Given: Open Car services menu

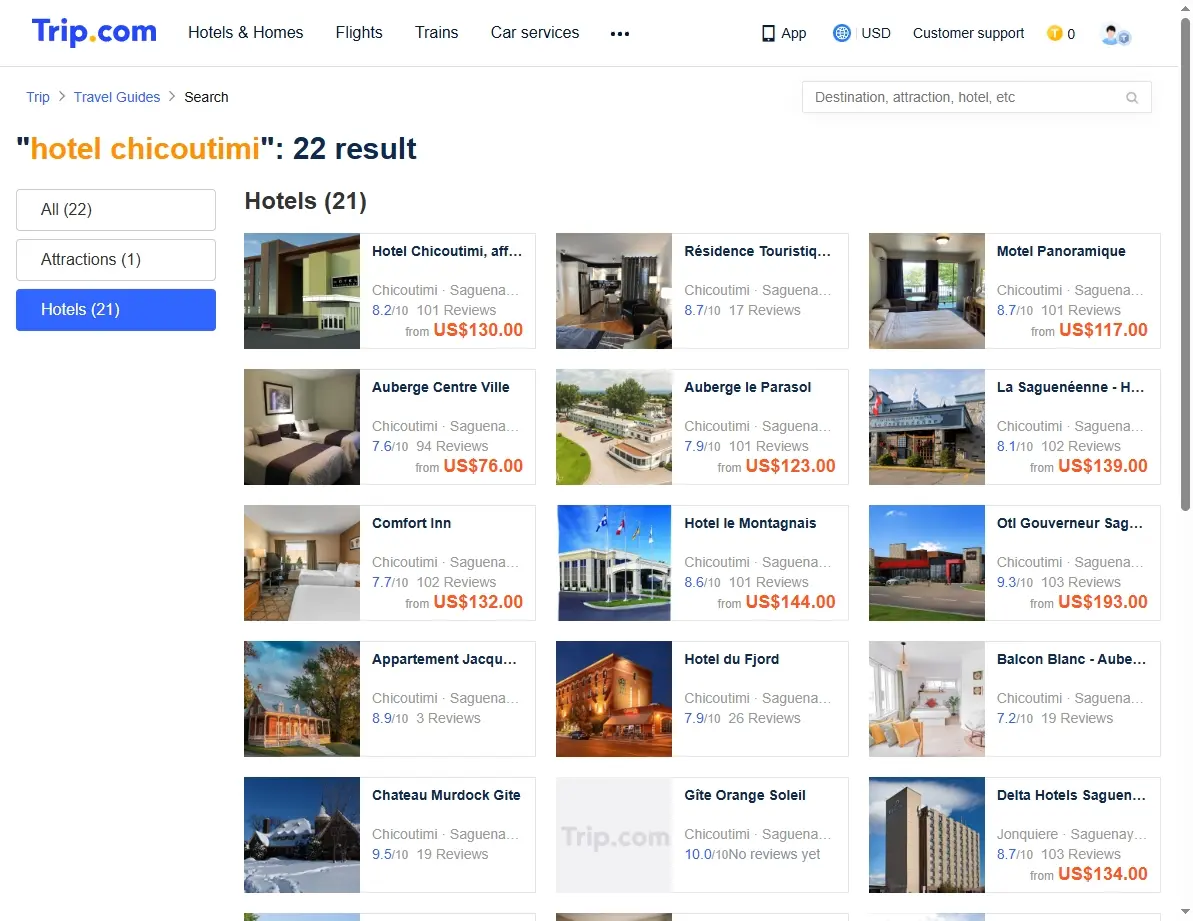Looking at the screenshot, I should pos(535,33).
